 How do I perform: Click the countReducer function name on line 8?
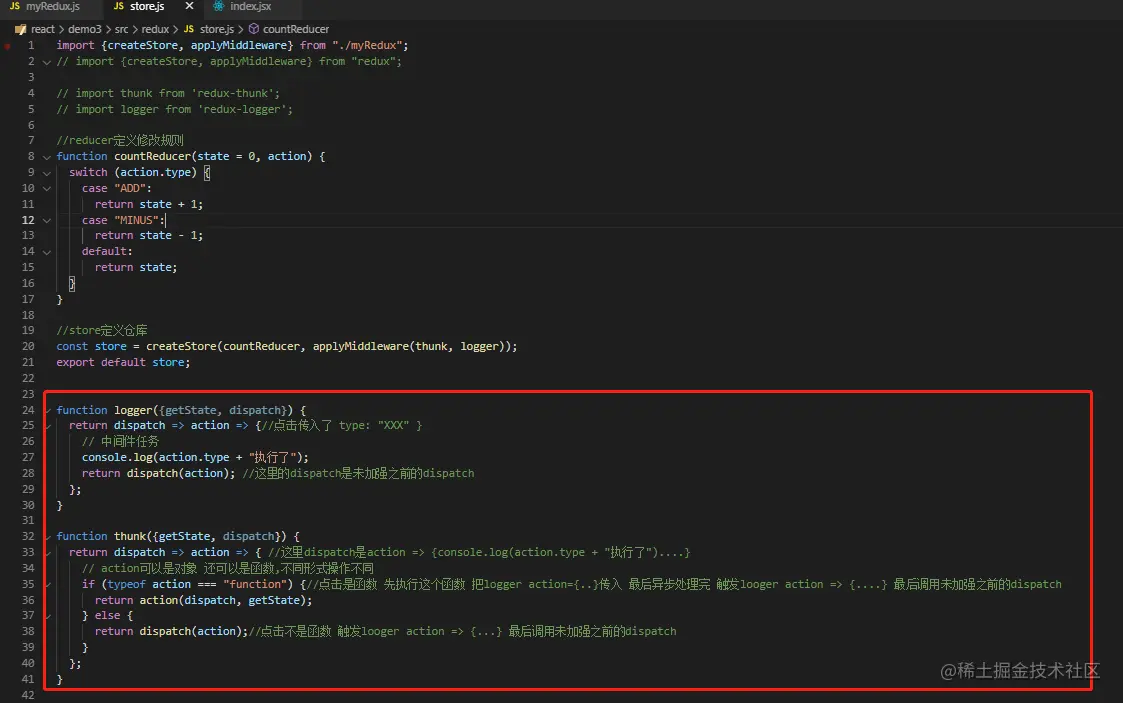click(x=153, y=156)
